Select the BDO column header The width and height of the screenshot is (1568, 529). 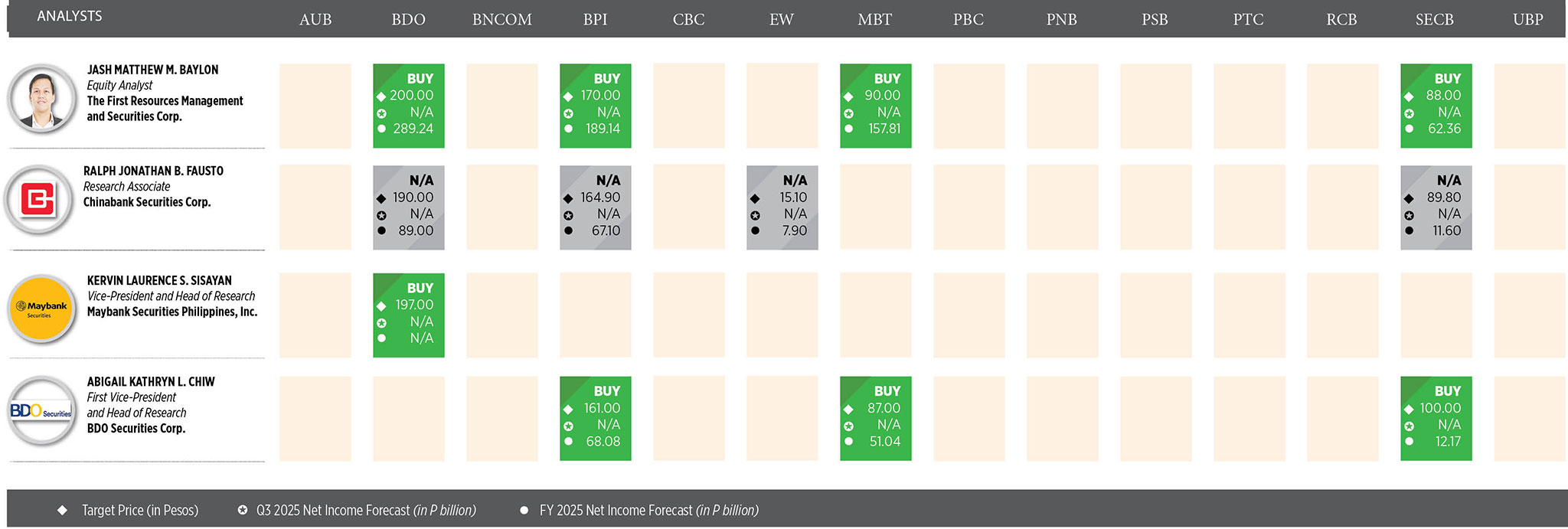[408, 20]
